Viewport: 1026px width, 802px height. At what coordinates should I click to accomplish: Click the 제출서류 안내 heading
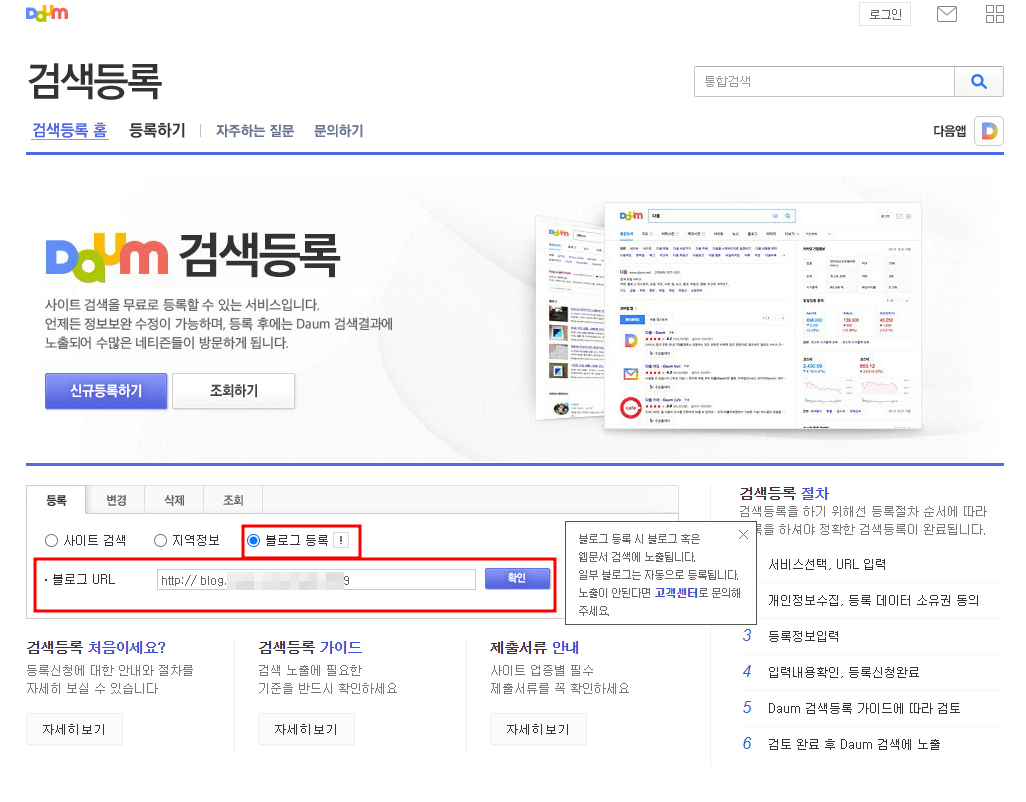coord(535,647)
